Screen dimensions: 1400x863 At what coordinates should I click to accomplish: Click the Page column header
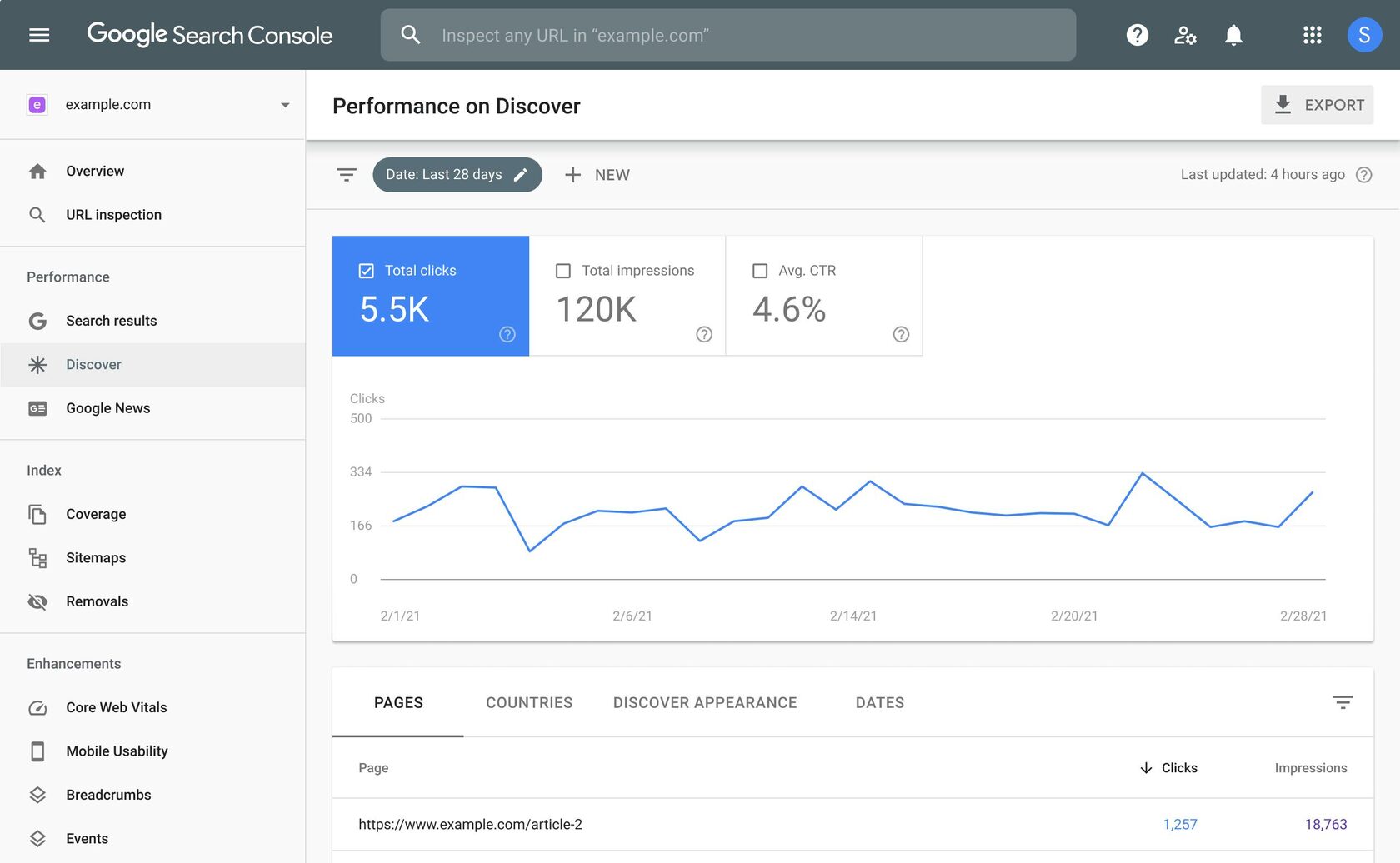tap(373, 768)
